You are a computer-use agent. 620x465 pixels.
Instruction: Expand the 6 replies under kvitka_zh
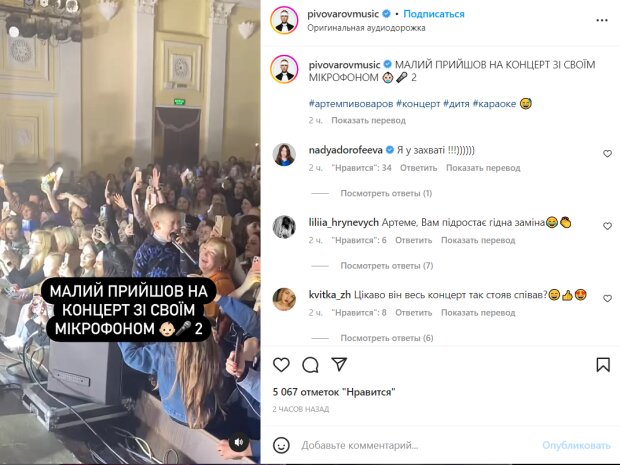[x=387, y=338]
